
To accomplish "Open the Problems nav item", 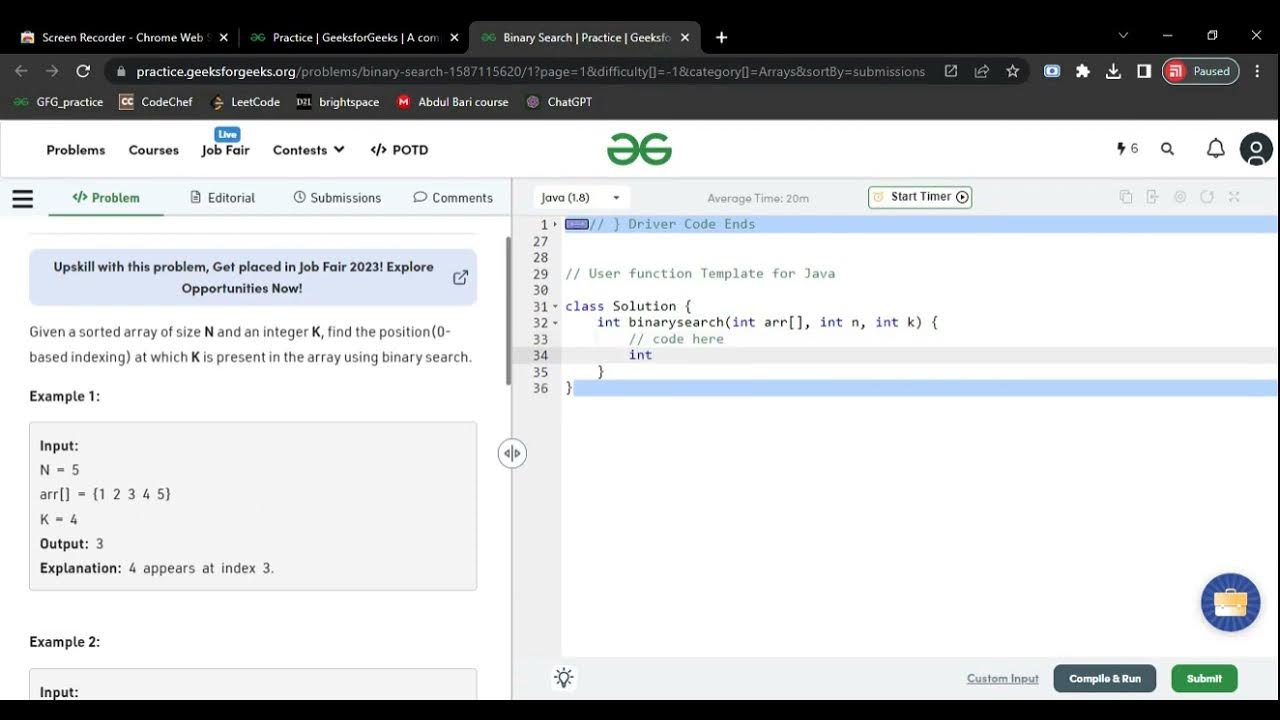I will click(76, 150).
